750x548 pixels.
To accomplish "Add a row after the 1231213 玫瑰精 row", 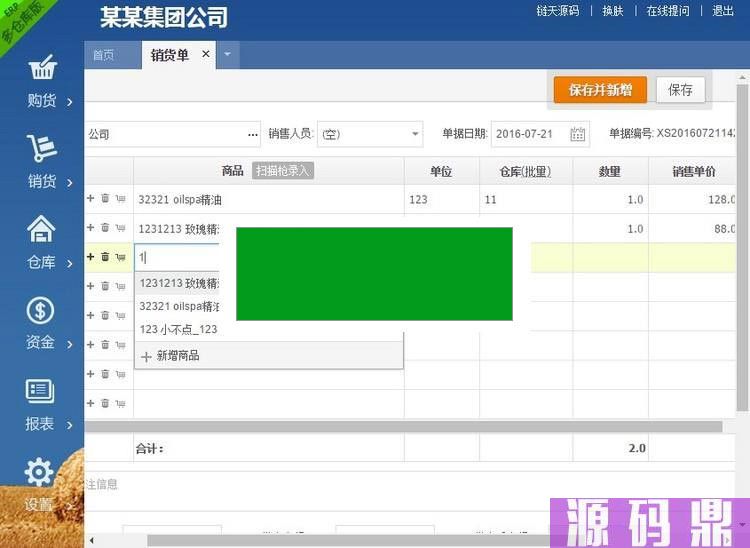I will point(90,228).
